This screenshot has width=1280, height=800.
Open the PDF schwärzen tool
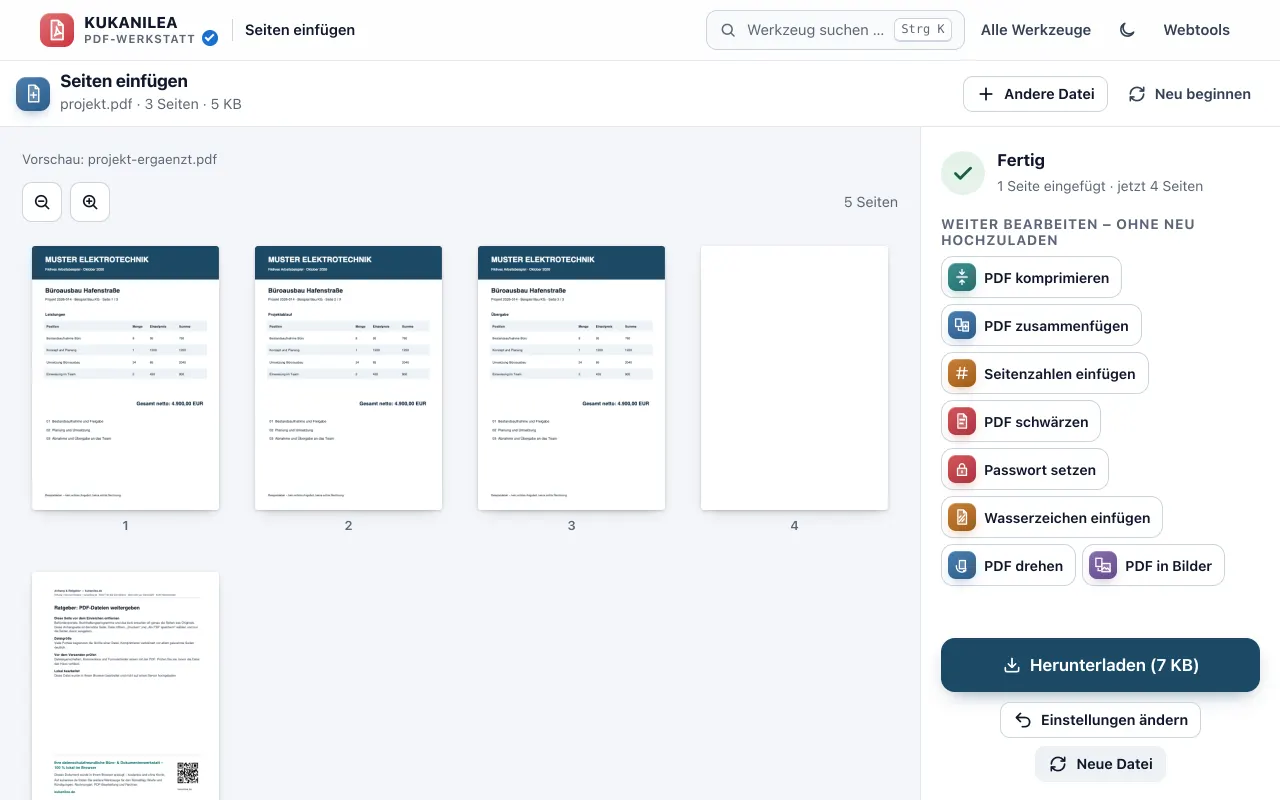(1021, 422)
